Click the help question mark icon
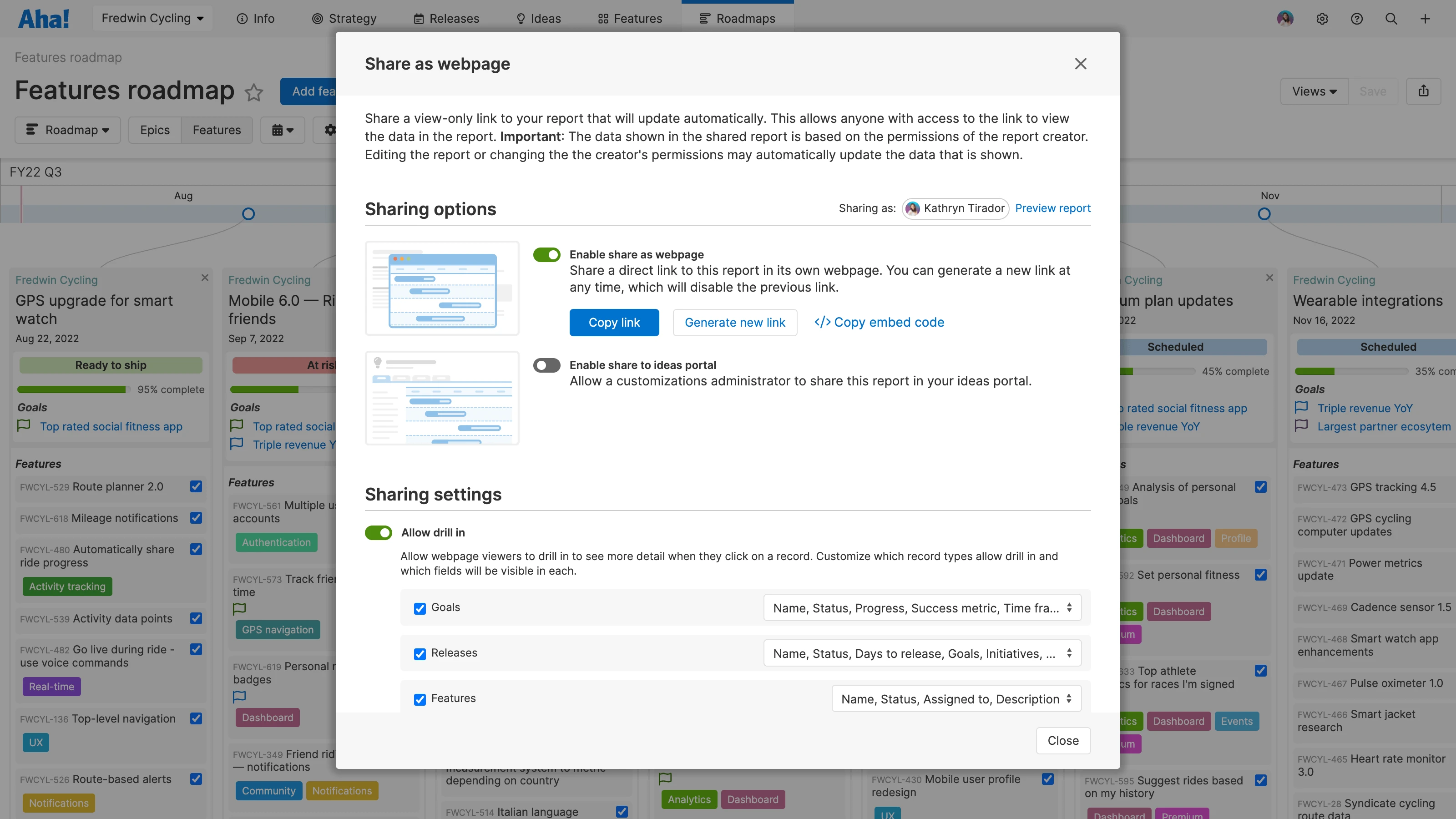This screenshot has width=1456, height=819. (1356, 19)
